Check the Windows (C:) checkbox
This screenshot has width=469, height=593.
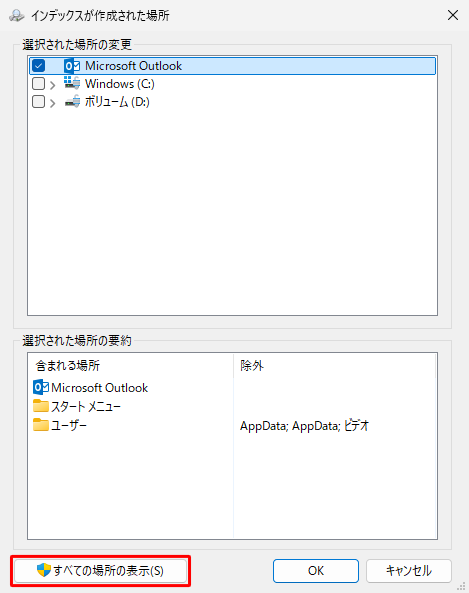coord(39,84)
